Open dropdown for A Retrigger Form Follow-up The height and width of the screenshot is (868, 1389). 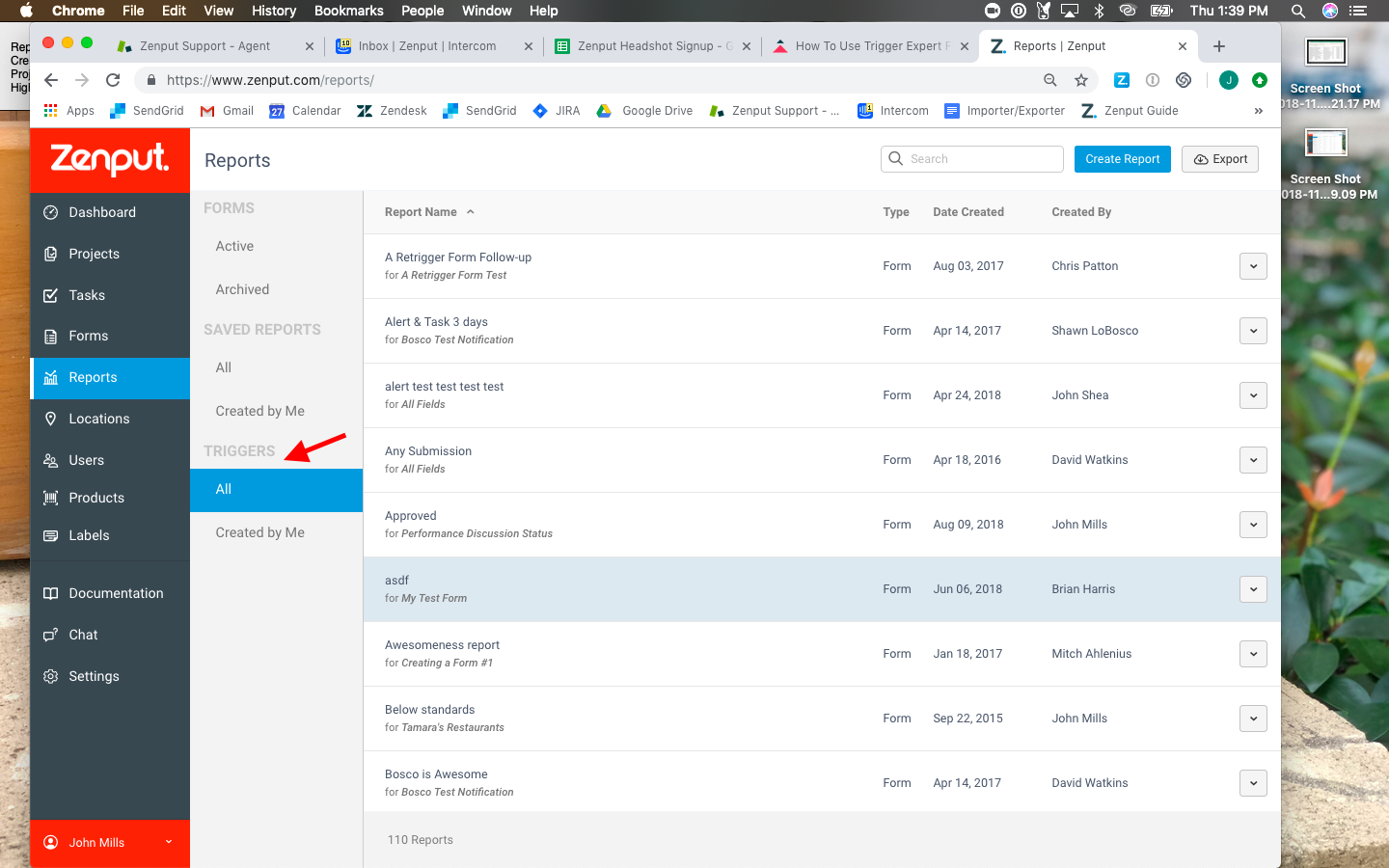click(1253, 266)
